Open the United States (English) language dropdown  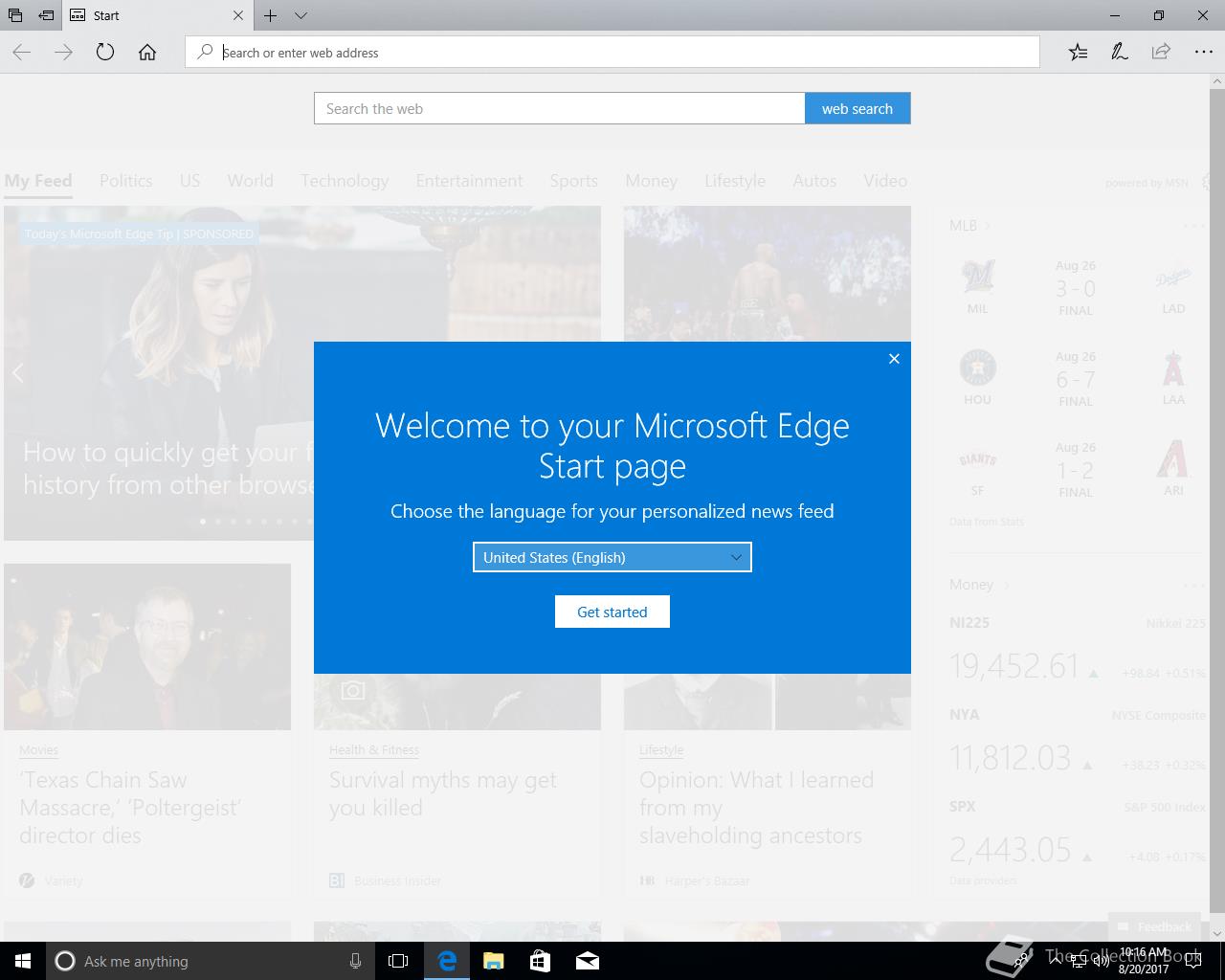click(x=612, y=557)
